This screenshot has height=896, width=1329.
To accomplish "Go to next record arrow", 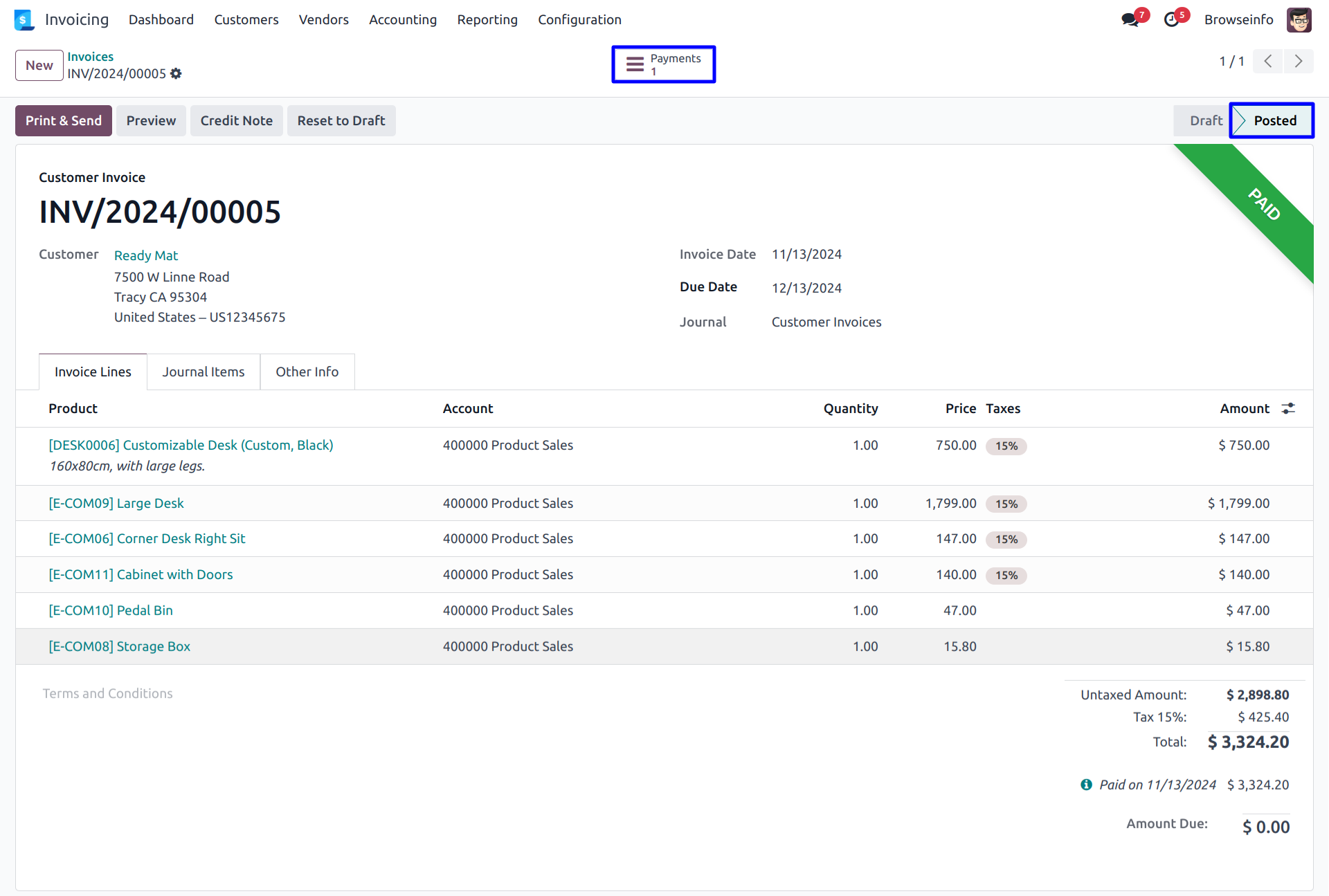I will 1299,61.
